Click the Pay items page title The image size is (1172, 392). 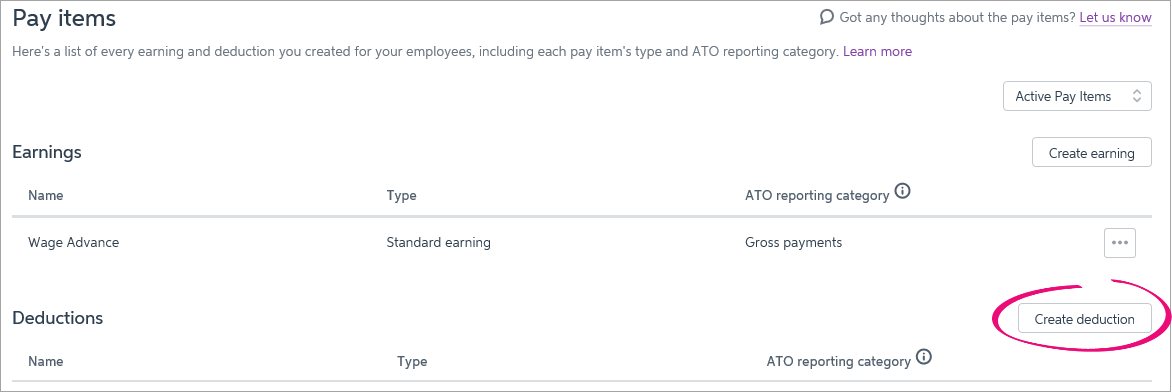coord(64,18)
